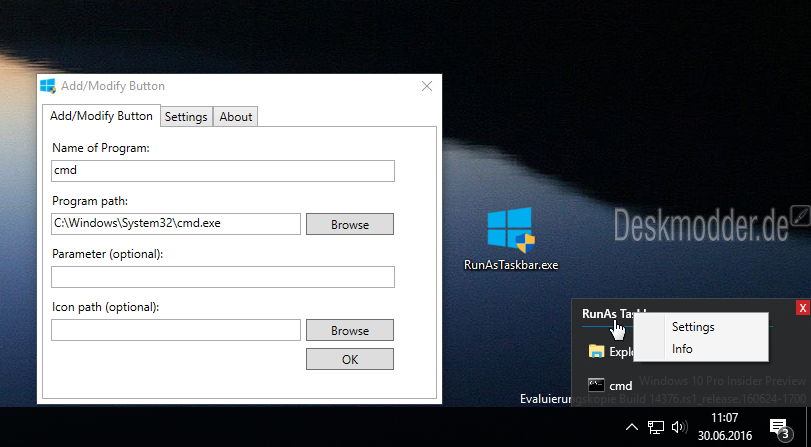This screenshot has width=811, height=447.
Task: Open the About tab
Action: click(x=235, y=117)
